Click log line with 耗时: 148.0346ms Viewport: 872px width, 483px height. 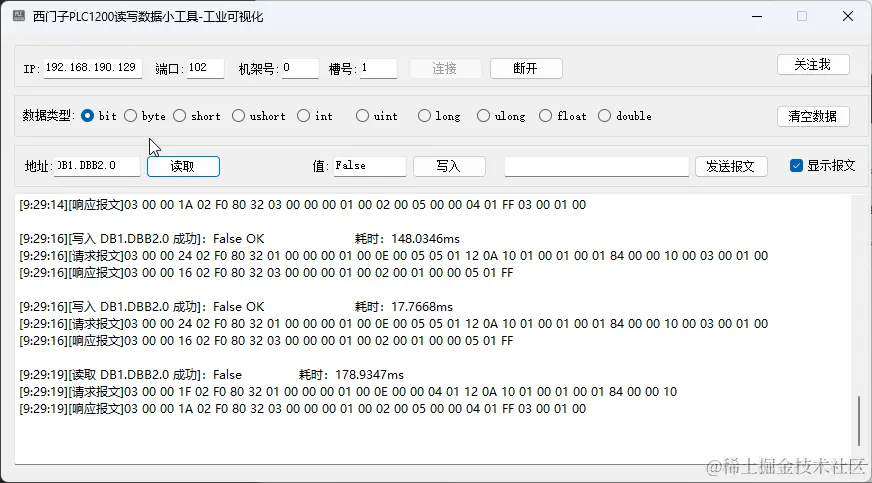coord(240,239)
